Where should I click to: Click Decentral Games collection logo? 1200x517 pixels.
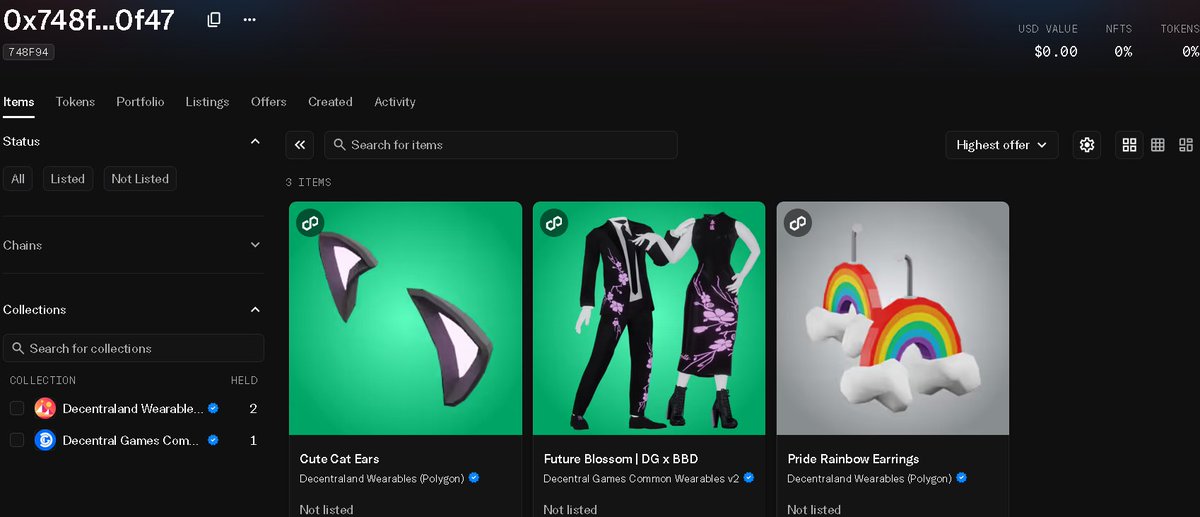click(x=45, y=440)
